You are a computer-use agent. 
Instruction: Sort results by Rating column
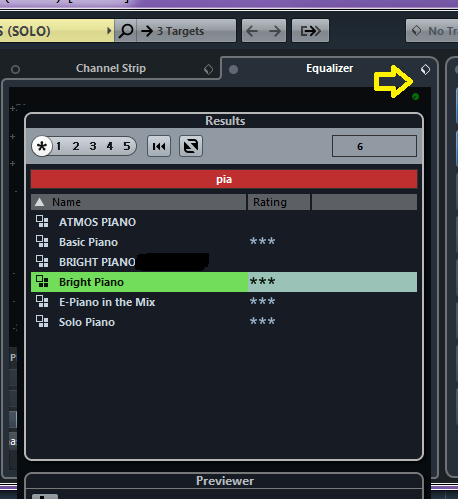tap(279, 202)
